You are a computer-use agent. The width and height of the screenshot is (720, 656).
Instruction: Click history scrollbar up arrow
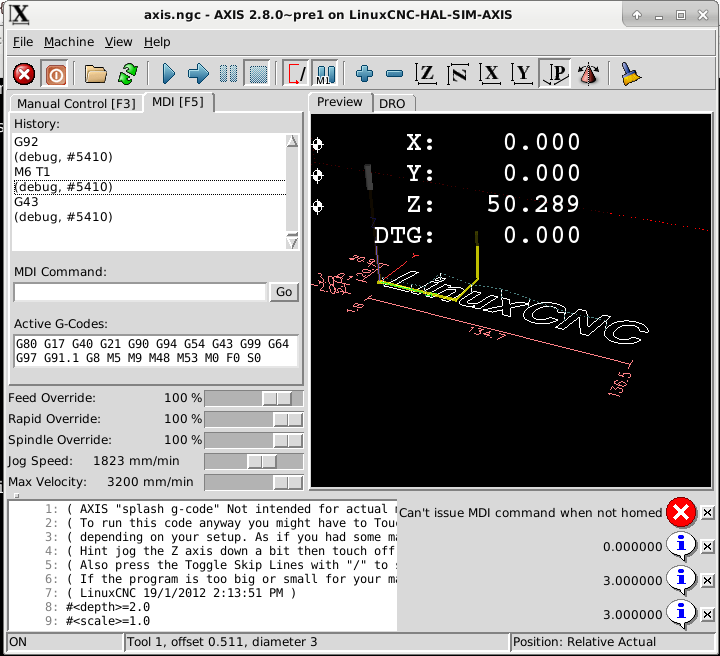click(x=292, y=141)
